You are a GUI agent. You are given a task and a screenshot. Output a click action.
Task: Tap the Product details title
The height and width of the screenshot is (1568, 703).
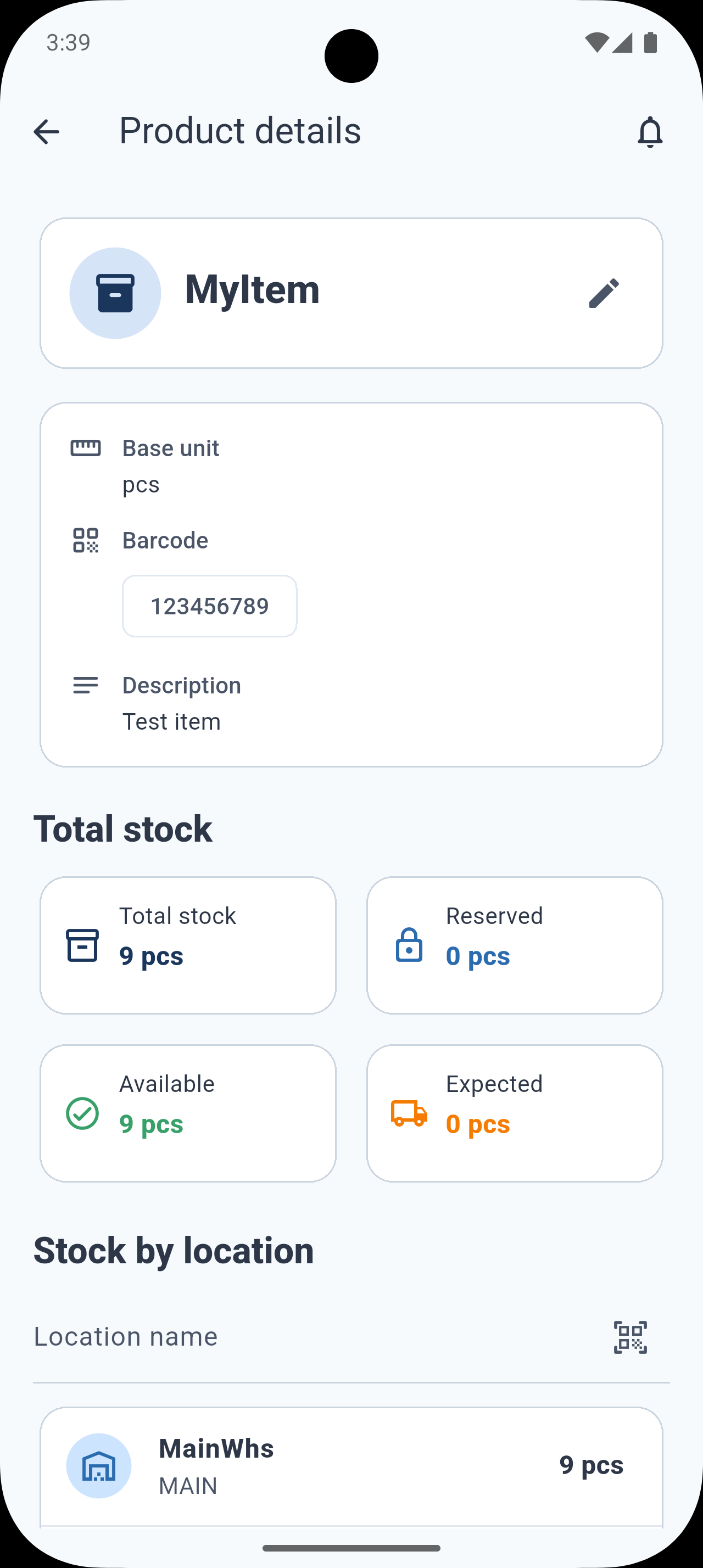tap(240, 131)
